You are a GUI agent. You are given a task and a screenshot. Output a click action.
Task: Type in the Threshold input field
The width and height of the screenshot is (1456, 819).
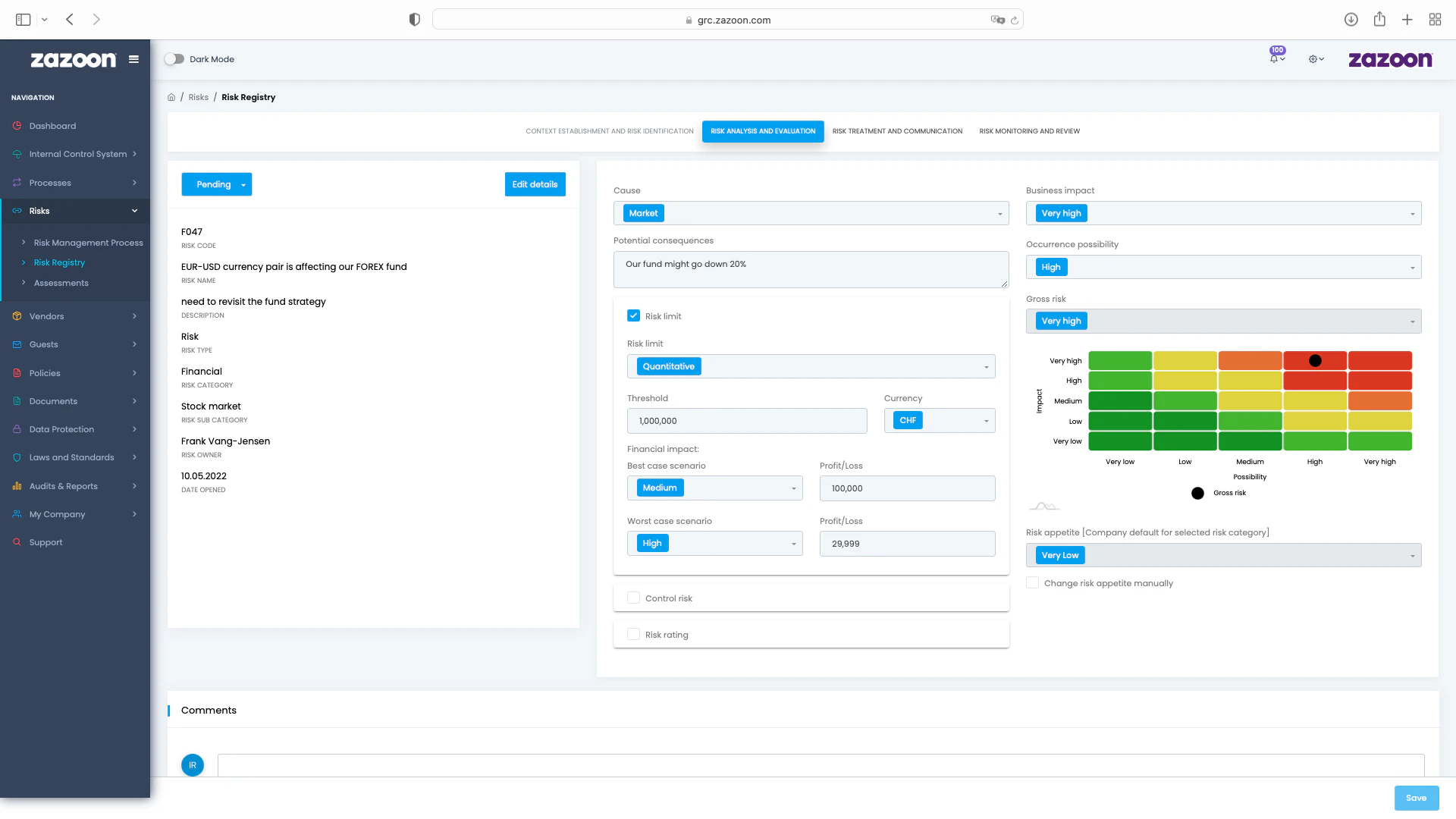coord(746,420)
